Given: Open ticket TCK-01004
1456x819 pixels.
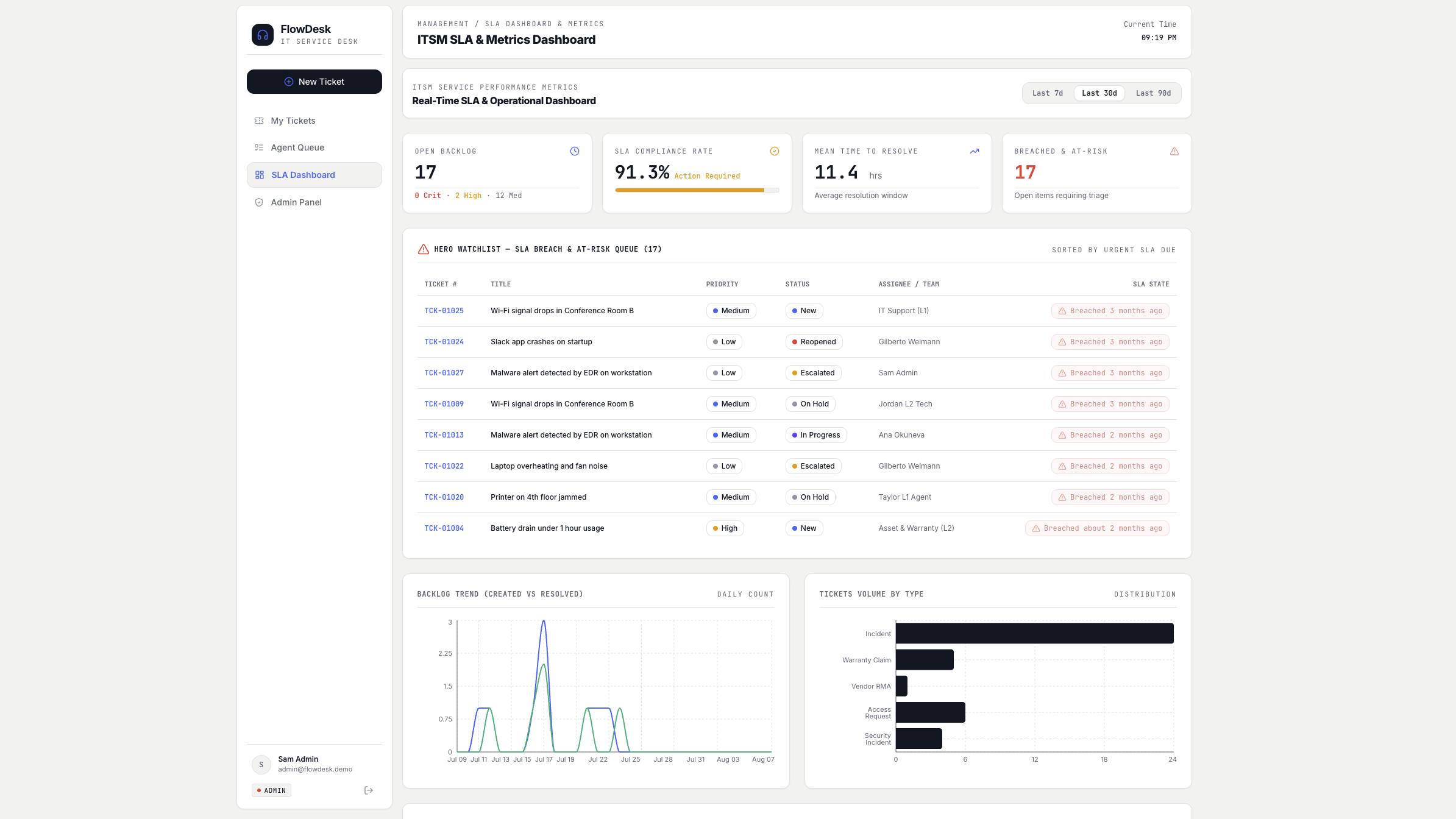Looking at the screenshot, I should click(444, 528).
